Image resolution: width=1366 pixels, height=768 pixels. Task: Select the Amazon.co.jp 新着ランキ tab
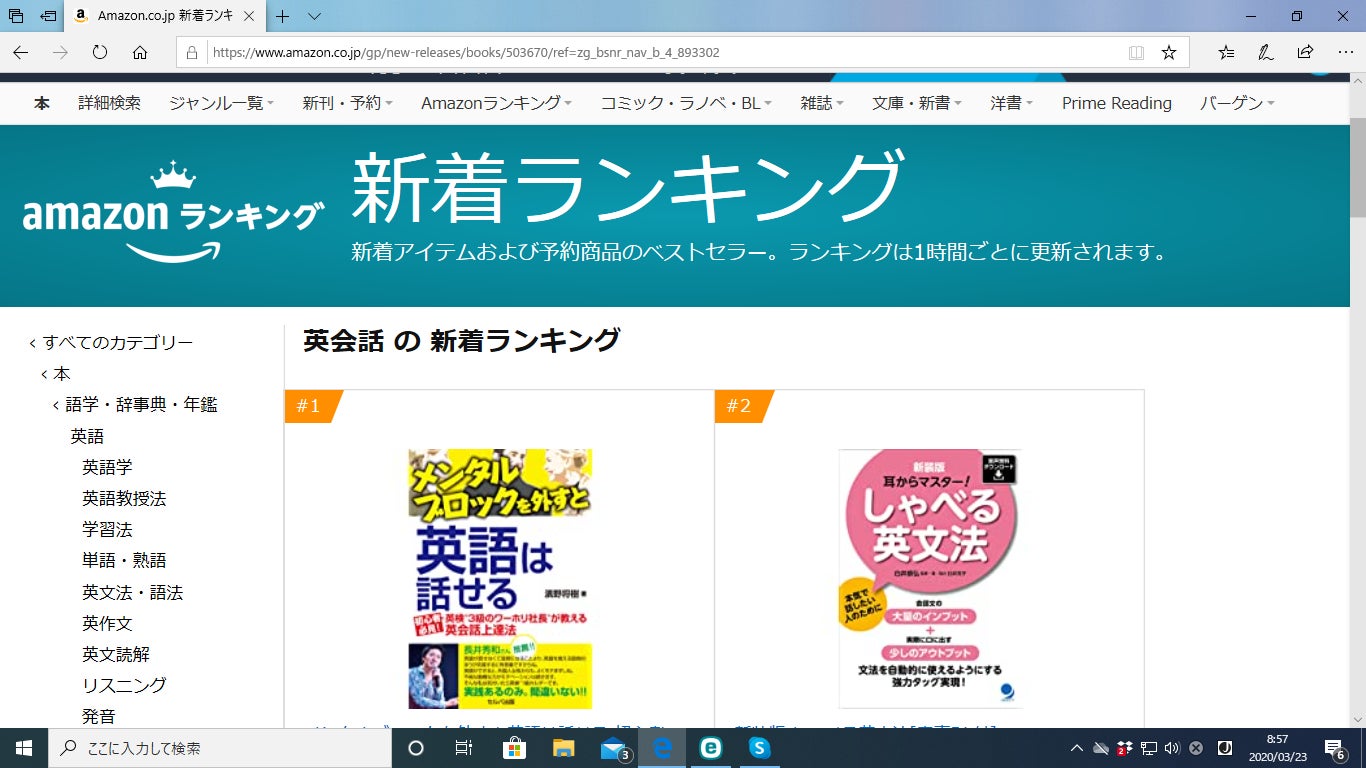(x=166, y=16)
